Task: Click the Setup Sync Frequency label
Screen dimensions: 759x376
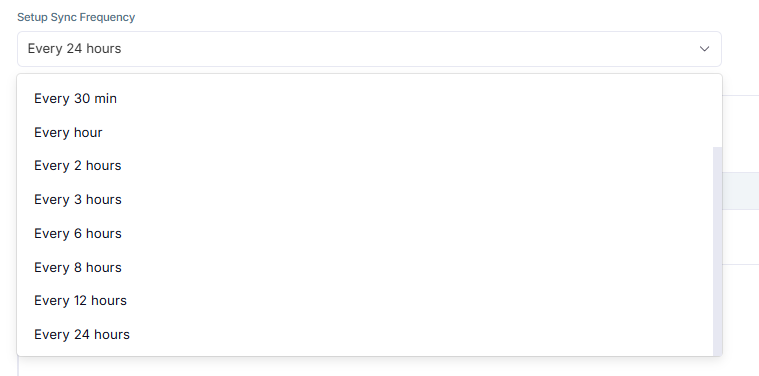Action: (x=76, y=17)
